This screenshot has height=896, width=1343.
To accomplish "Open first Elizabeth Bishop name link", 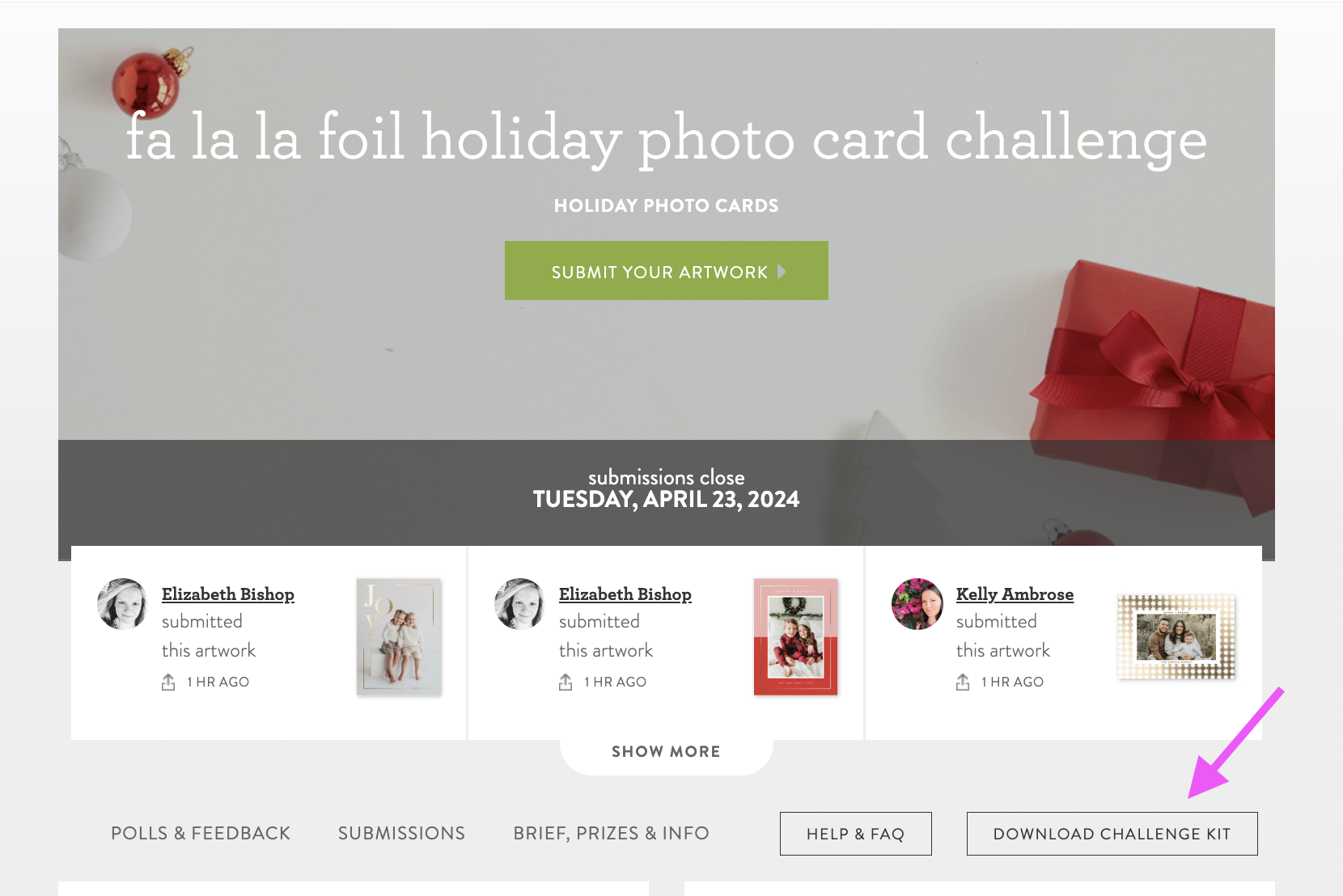I will [x=228, y=594].
